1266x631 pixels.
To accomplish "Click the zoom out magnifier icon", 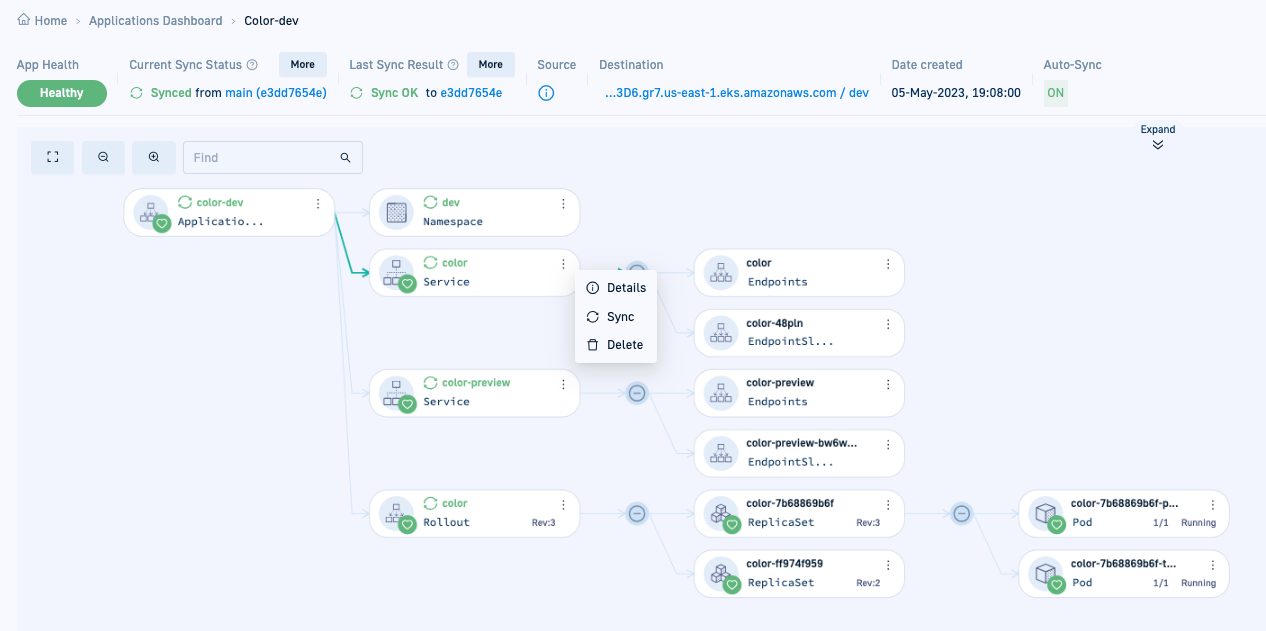I will tap(103, 157).
